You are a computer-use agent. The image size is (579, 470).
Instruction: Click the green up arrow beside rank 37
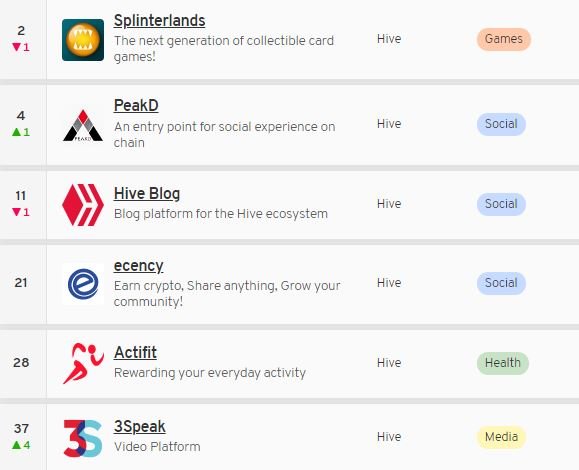(16, 445)
